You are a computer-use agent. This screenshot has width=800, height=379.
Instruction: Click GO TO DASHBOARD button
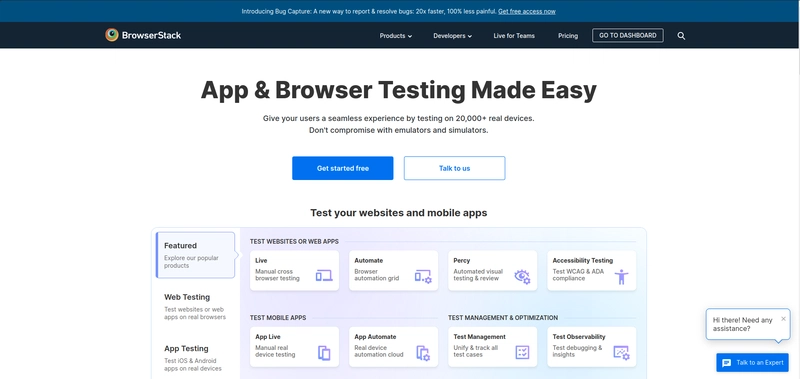point(628,36)
